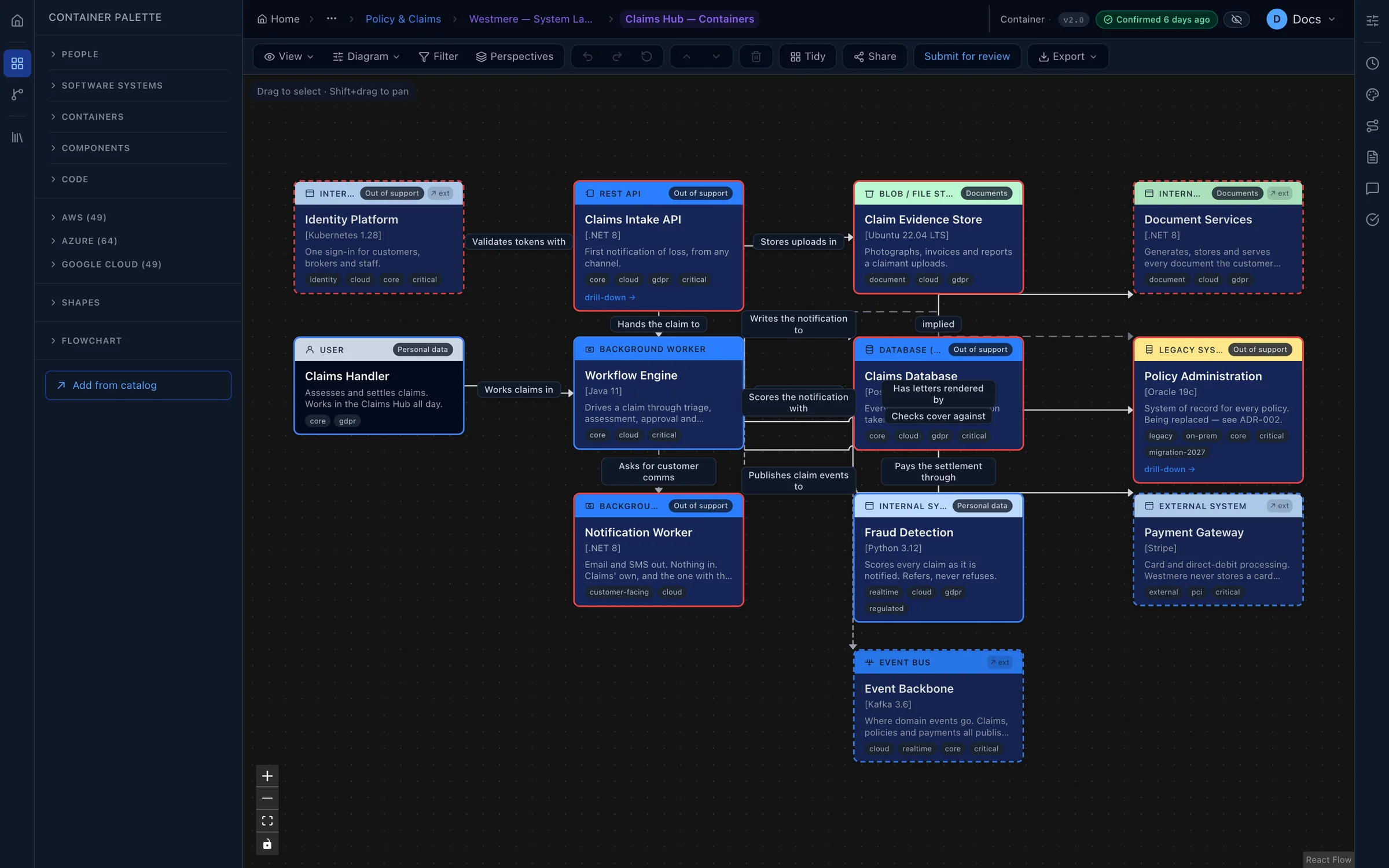The height and width of the screenshot is (868, 1389).
Task: Open the home icon in left rail
Action: click(x=17, y=21)
